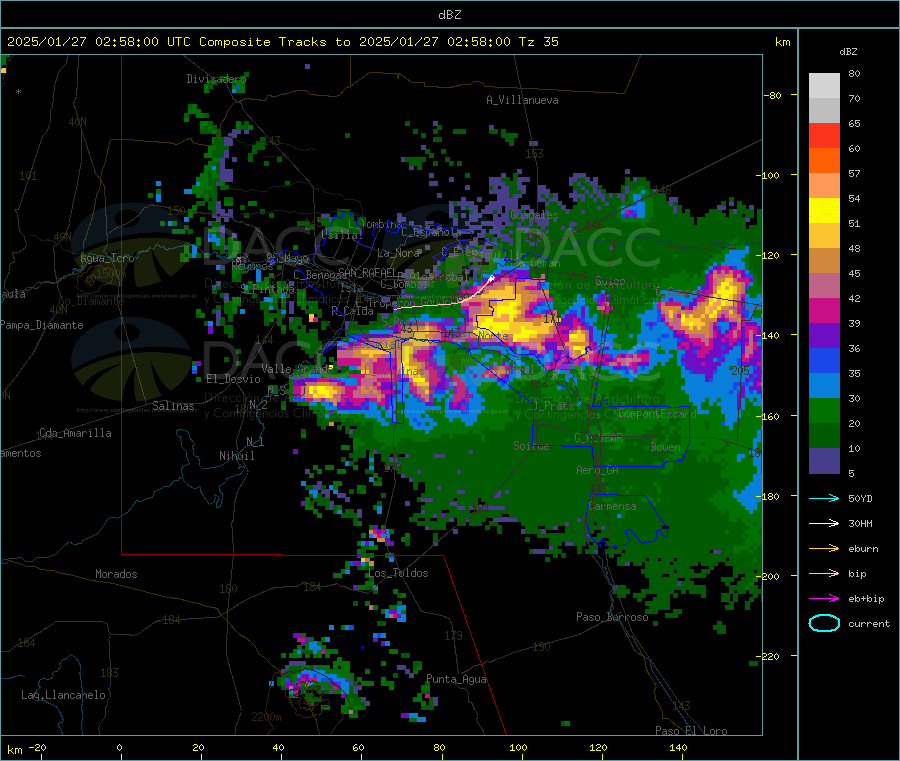Select the light gray 70-80 dBZ legend swatch

pyautogui.click(x=824, y=86)
